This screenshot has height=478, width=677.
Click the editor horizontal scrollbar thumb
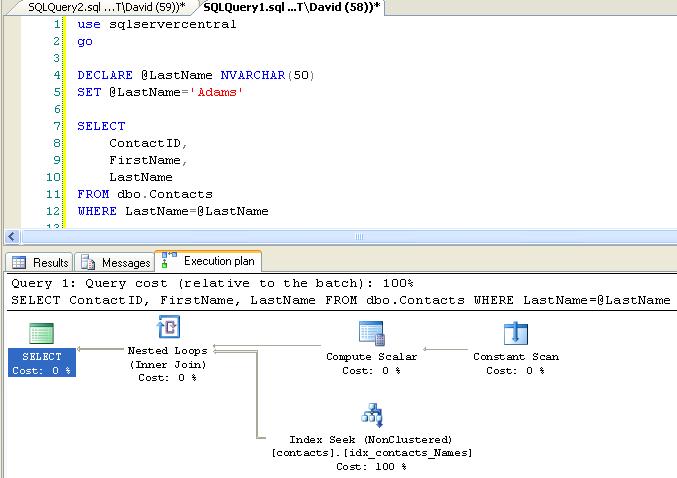[359, 236]
